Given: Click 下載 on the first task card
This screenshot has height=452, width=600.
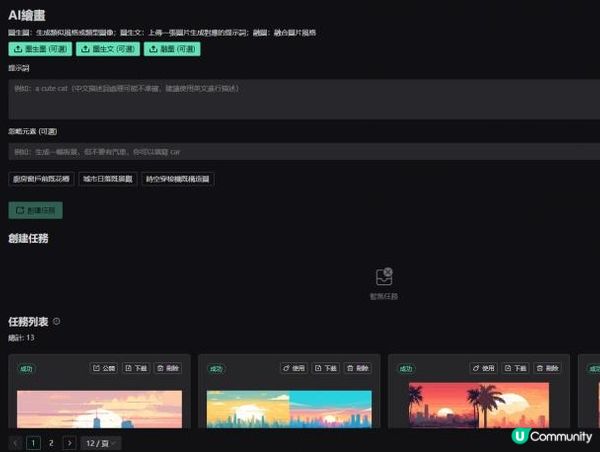Looking at the screenshot, I should tap(136, 368).
